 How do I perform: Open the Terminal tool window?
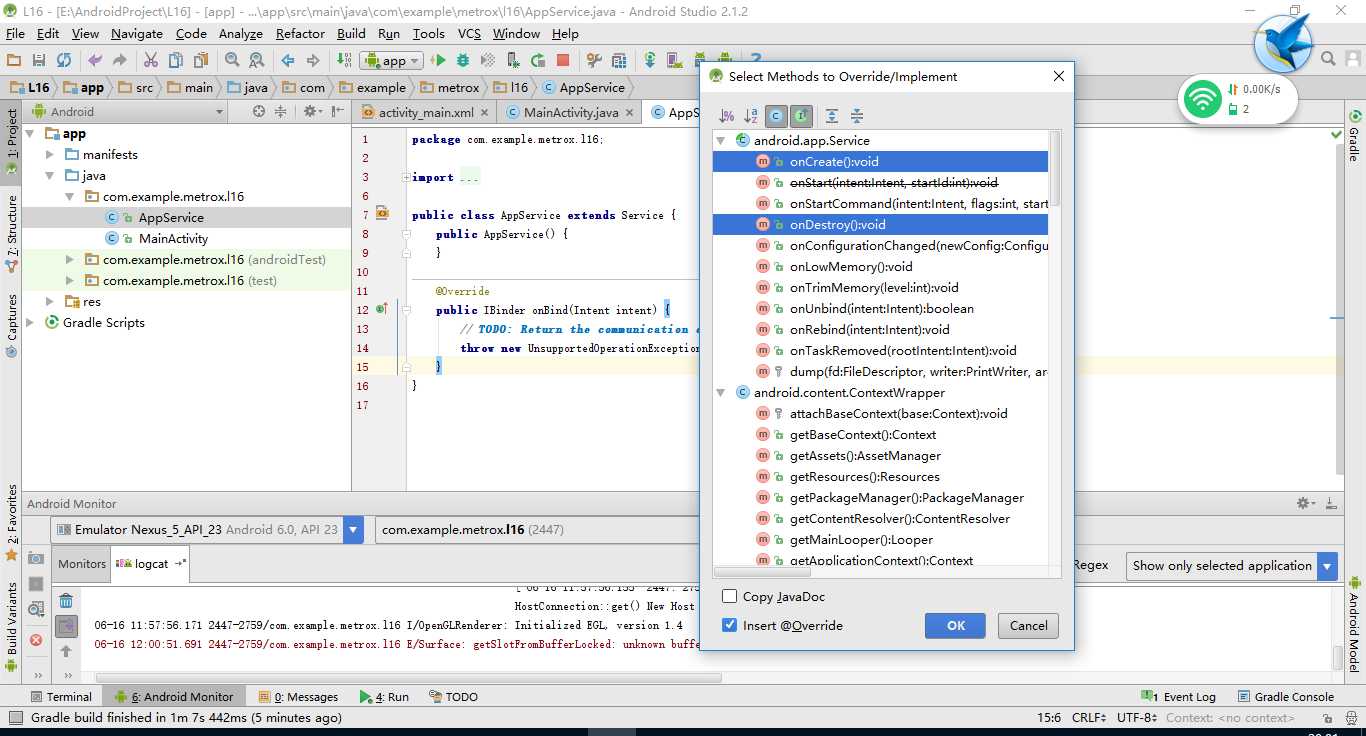[x=60, y=696]
